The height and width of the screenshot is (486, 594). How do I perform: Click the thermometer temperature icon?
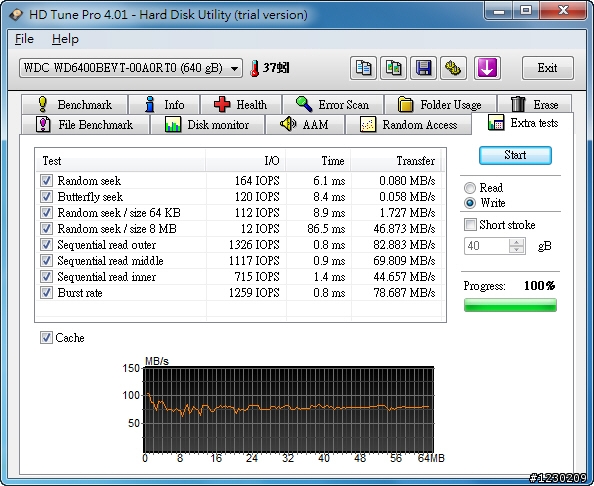pyautogui.click(x=255, y=68)
